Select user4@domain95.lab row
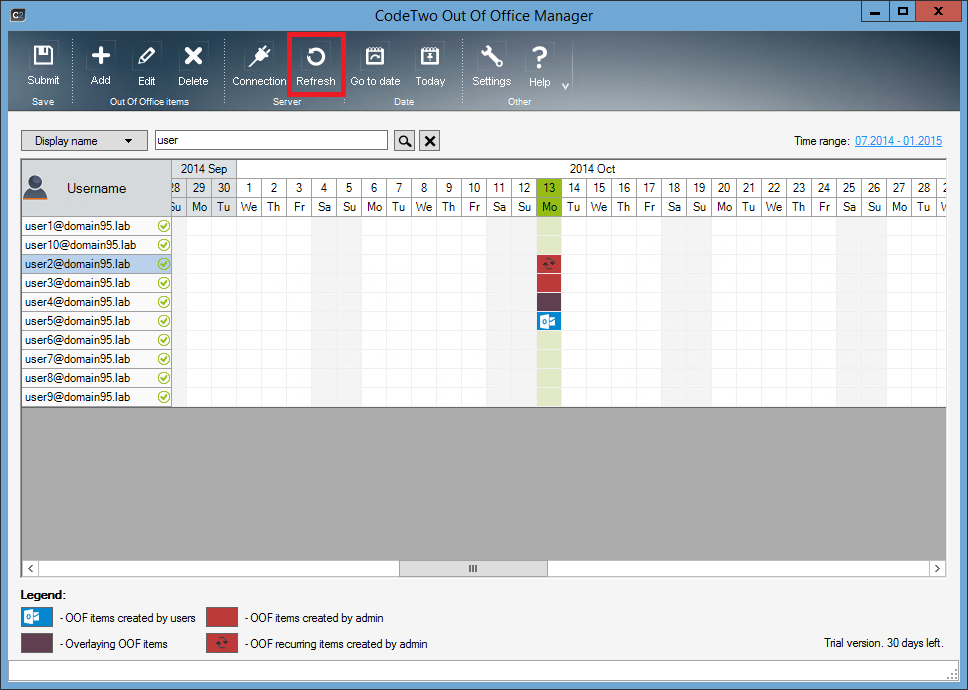 [96, 302]
